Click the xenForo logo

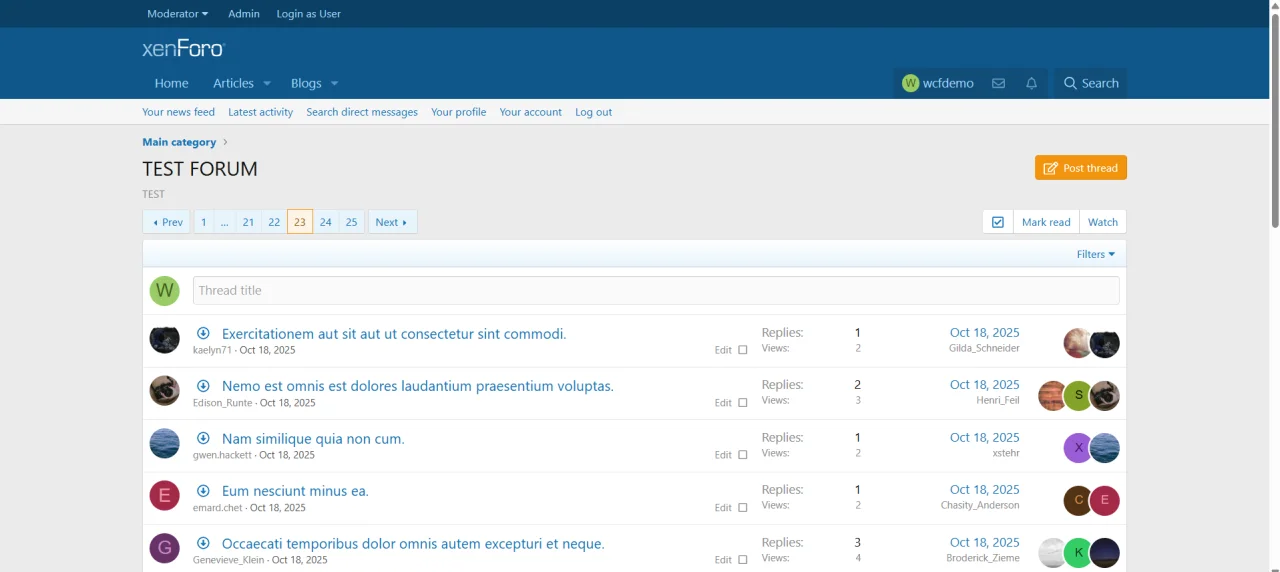click(184, 48)
